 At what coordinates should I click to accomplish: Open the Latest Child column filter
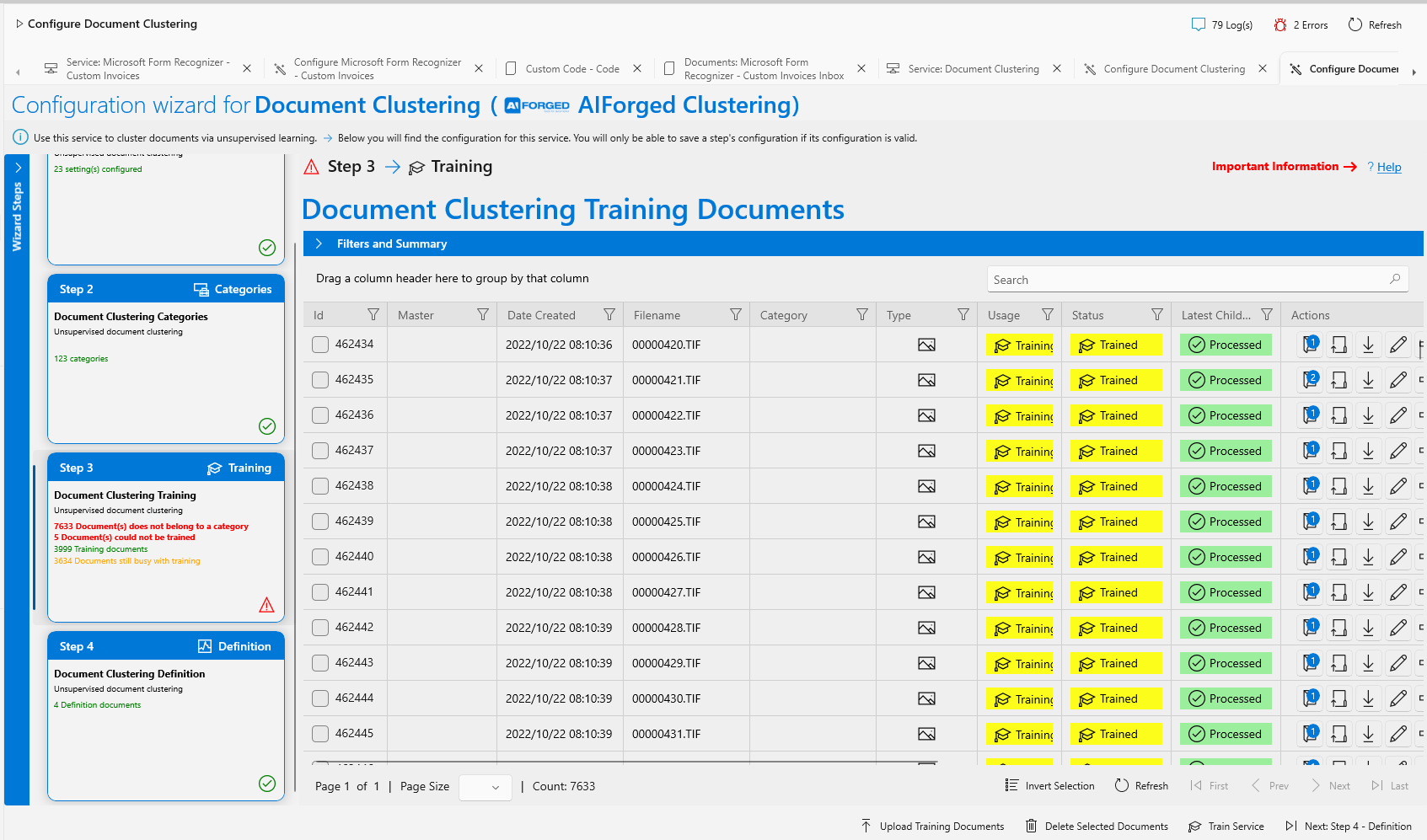(x=1267, y=314)
